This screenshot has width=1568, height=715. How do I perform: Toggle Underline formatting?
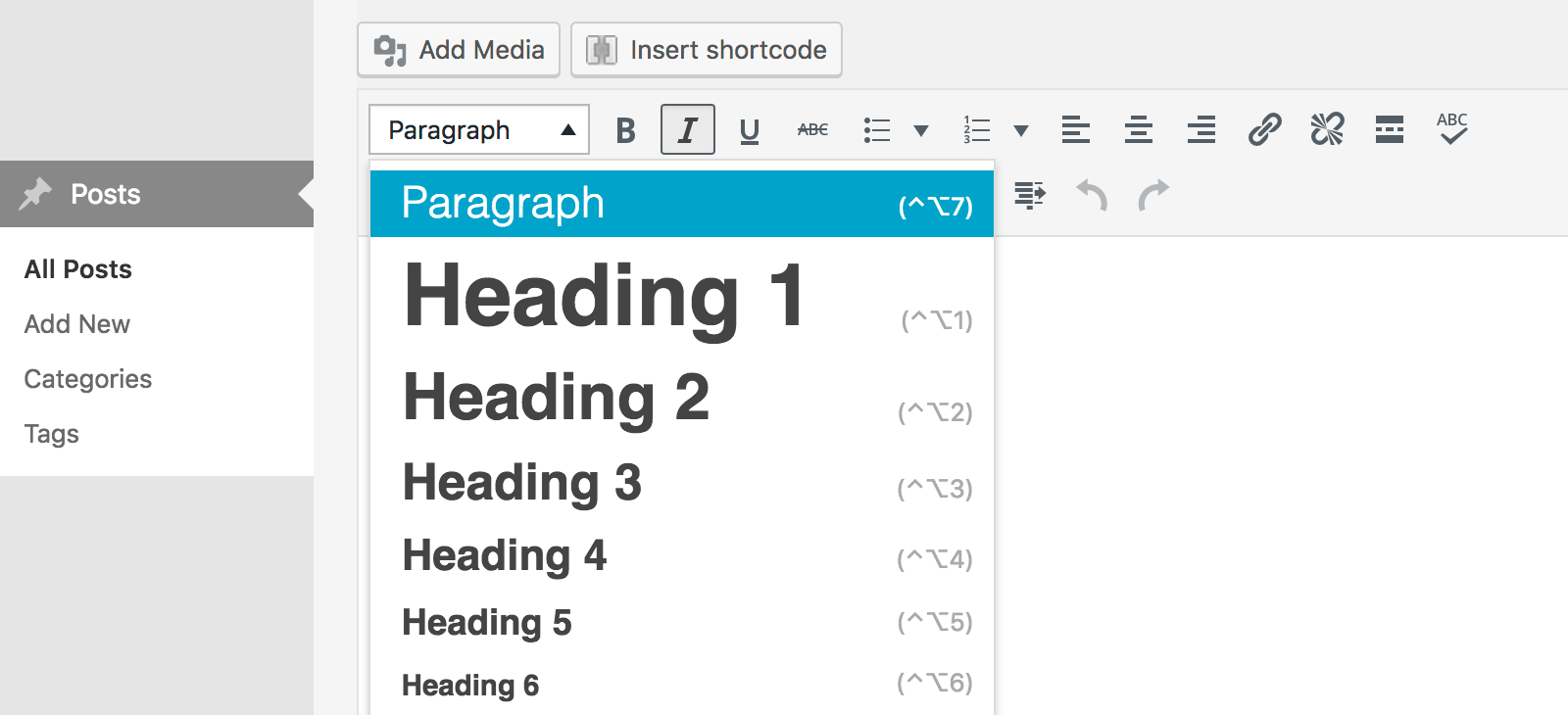point(750,129)
